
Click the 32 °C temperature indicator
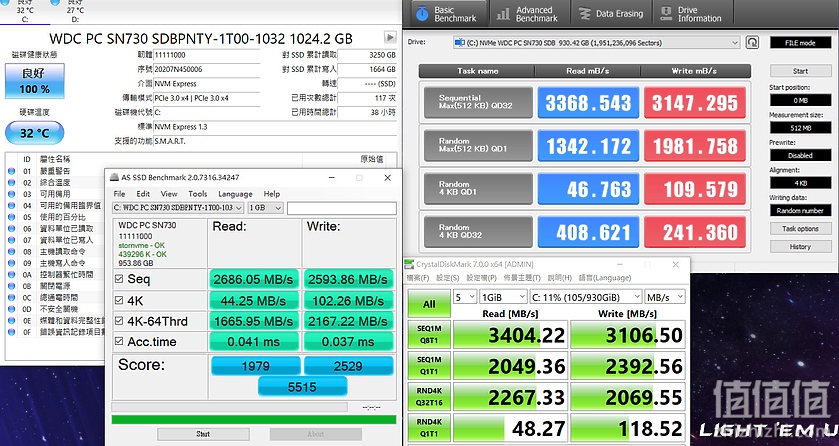[x=35, y=133]
